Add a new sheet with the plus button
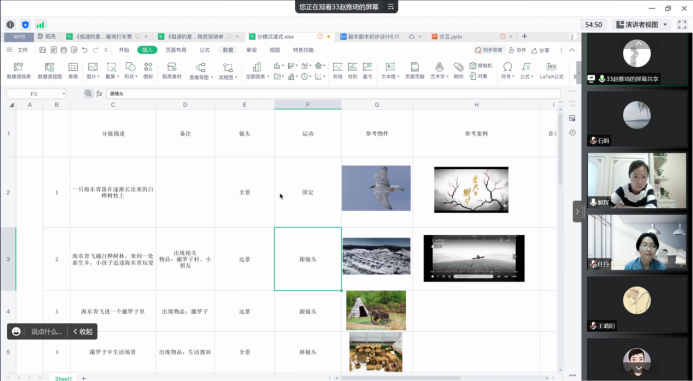The width and height of the screenshot is (693, 381). 84,378
